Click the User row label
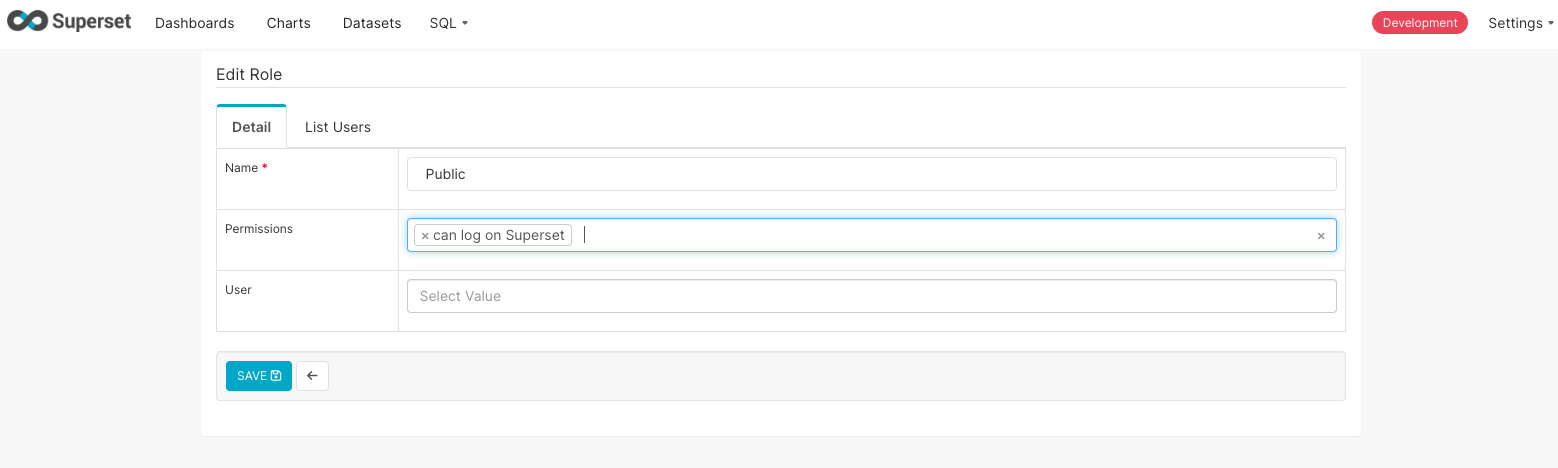This screenshot has width=1558, height=468. (238, 290)
